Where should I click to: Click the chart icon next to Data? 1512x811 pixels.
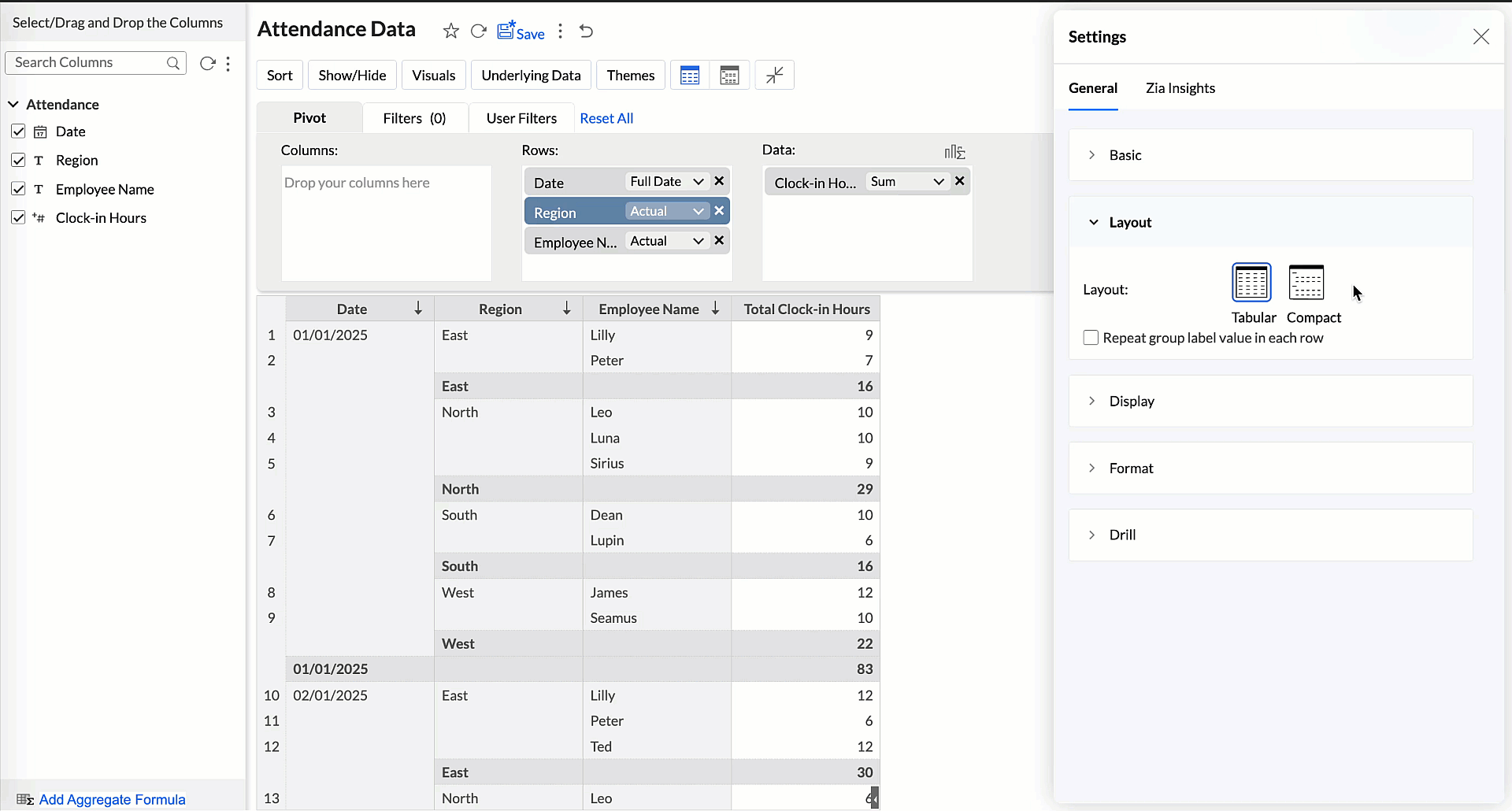[954, 151]
